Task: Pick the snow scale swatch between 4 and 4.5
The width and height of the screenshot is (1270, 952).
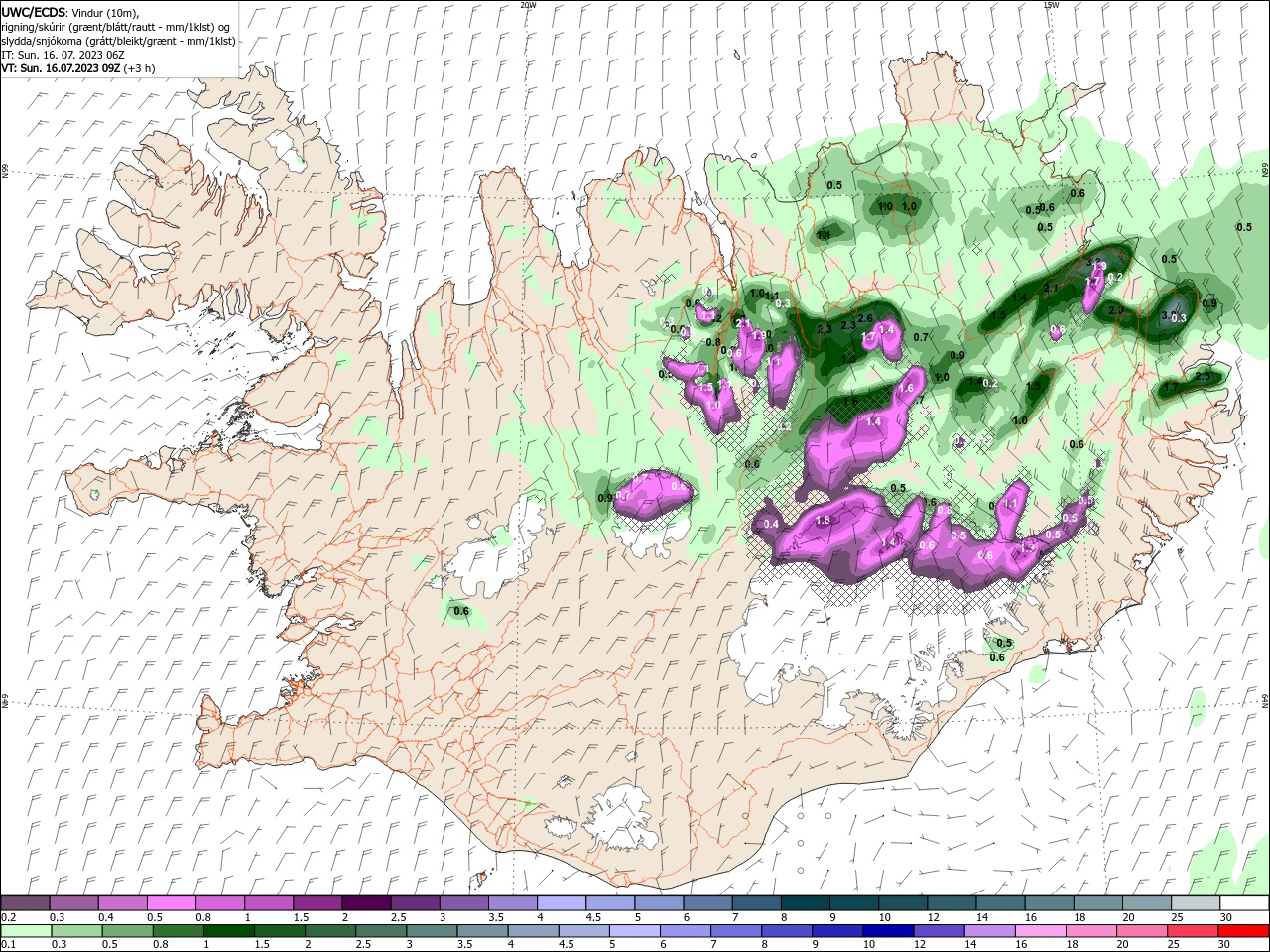Action: tap(561, 903)
